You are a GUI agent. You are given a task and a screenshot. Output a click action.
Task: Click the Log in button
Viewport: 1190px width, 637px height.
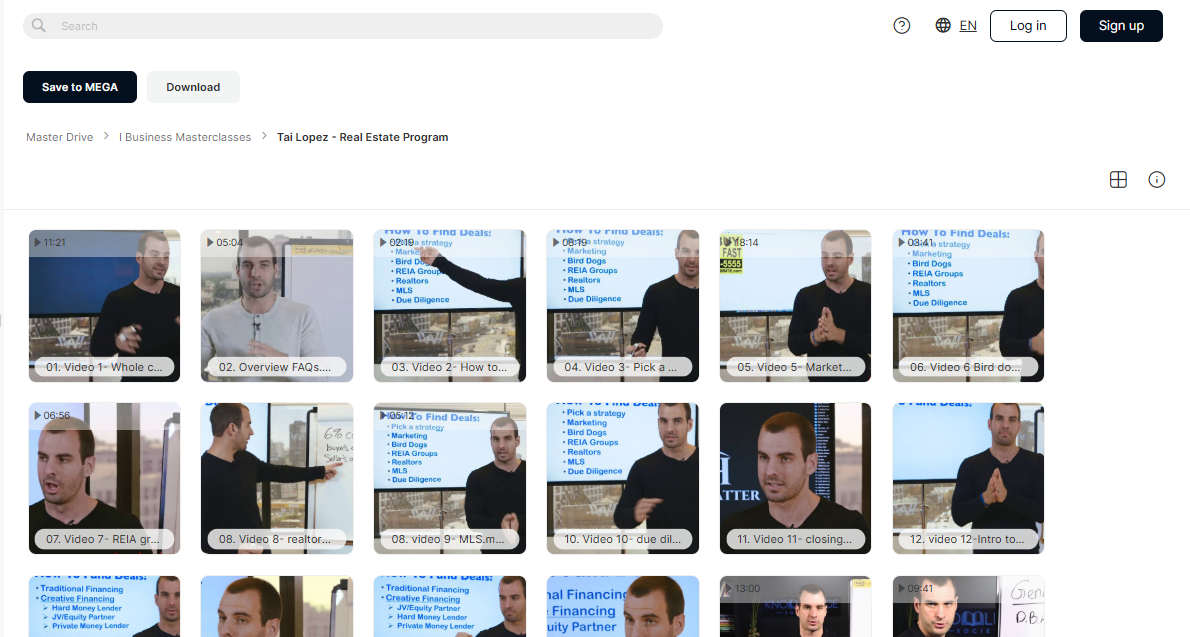pyautogui.click(x=1028, y=26)
